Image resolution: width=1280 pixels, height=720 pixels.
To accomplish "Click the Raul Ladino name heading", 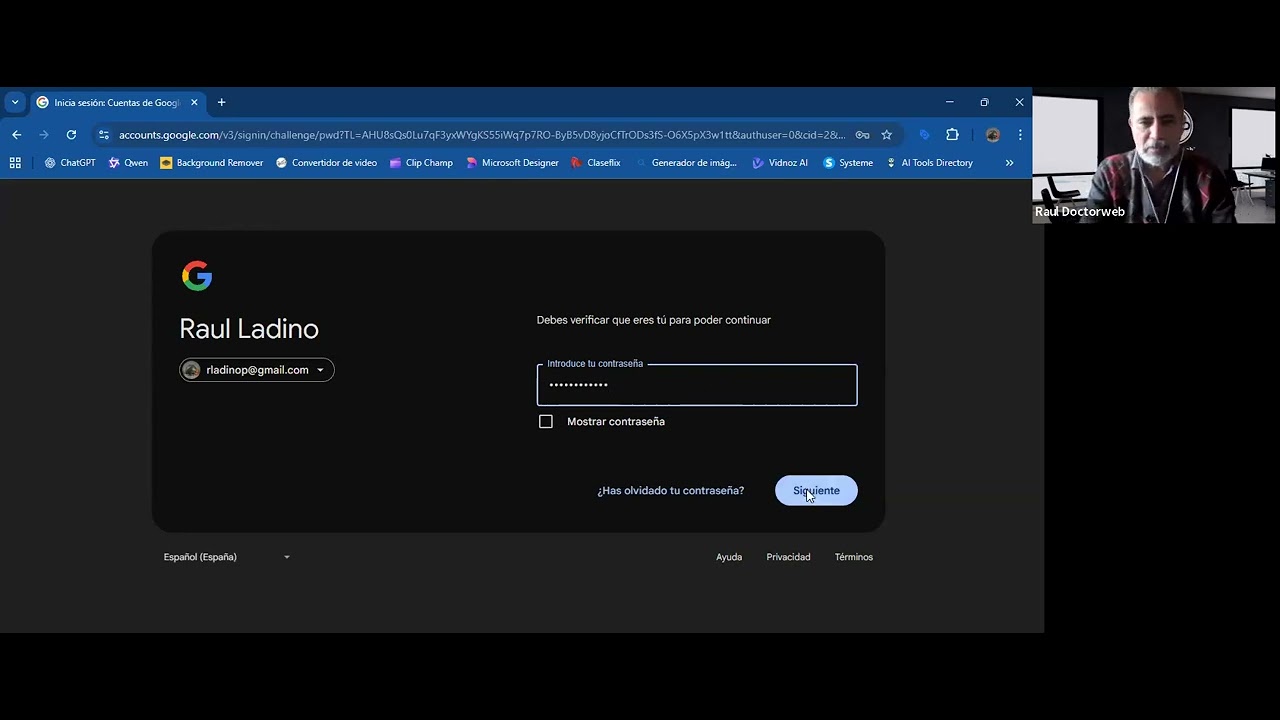I will pyautogui.click(x=249, y=329).
